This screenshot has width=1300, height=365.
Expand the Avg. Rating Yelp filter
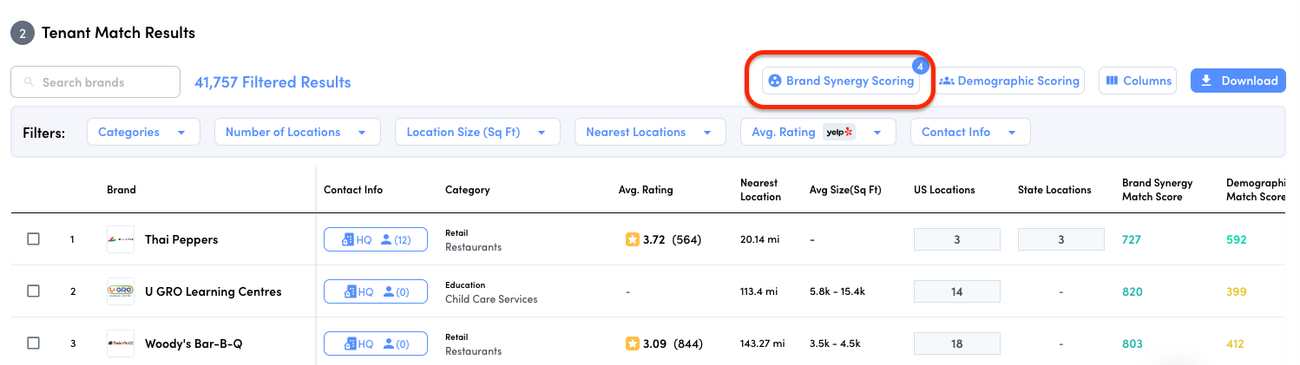(817, 132)
